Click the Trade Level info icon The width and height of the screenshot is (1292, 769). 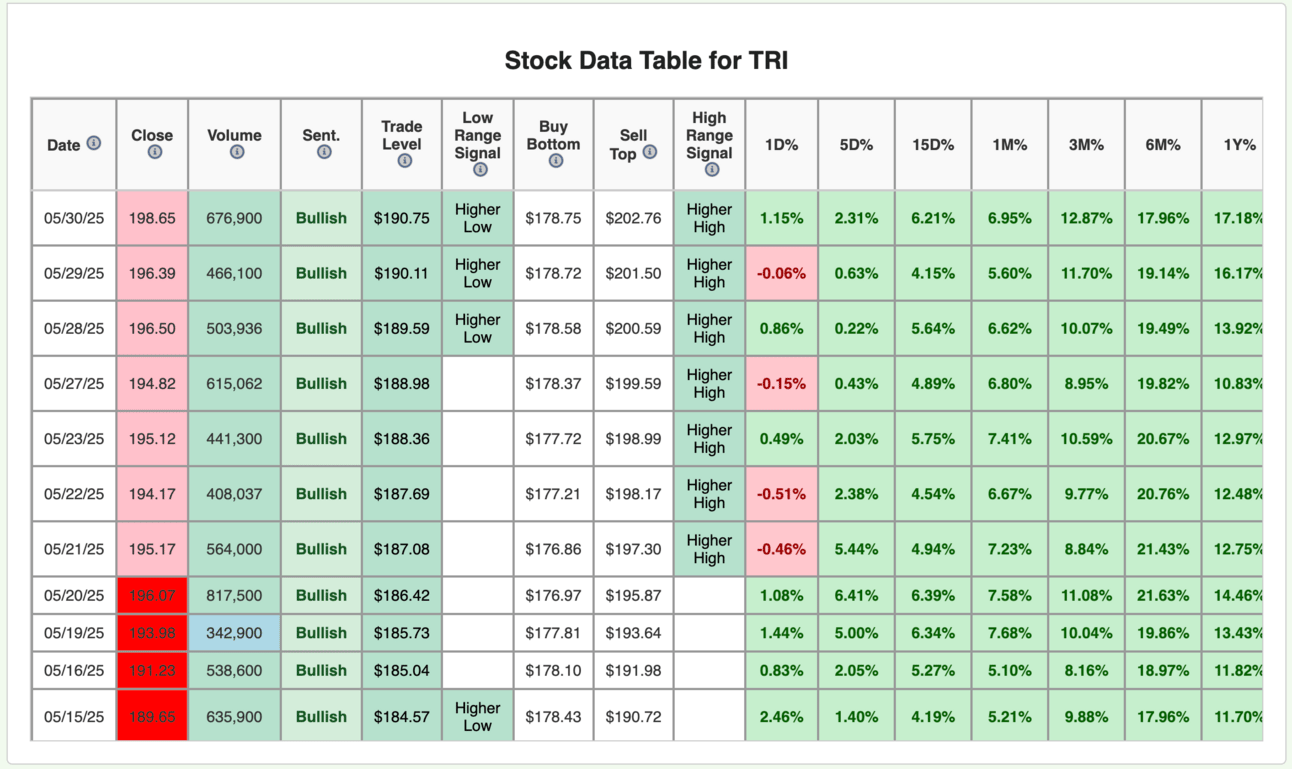pyautogui.click(x=405, y=160)
